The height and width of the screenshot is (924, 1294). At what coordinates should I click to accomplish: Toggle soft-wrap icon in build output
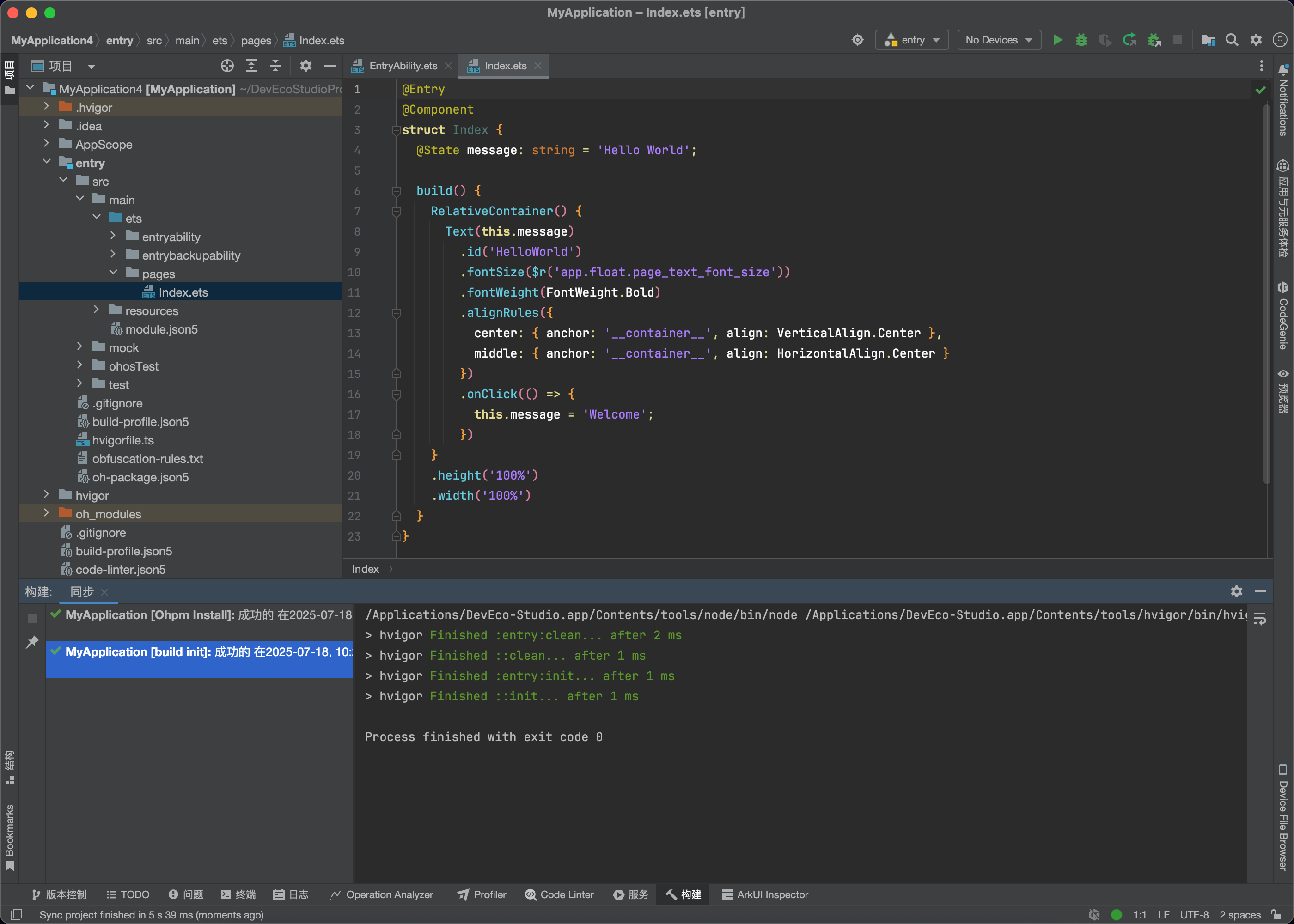pyautogui.click(x=1260, y=619)
